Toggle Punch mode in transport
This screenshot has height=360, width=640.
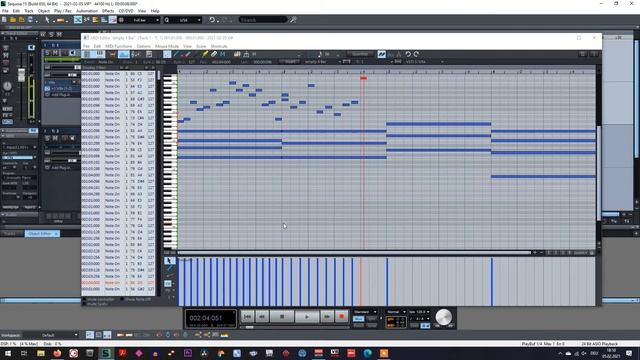358,325
